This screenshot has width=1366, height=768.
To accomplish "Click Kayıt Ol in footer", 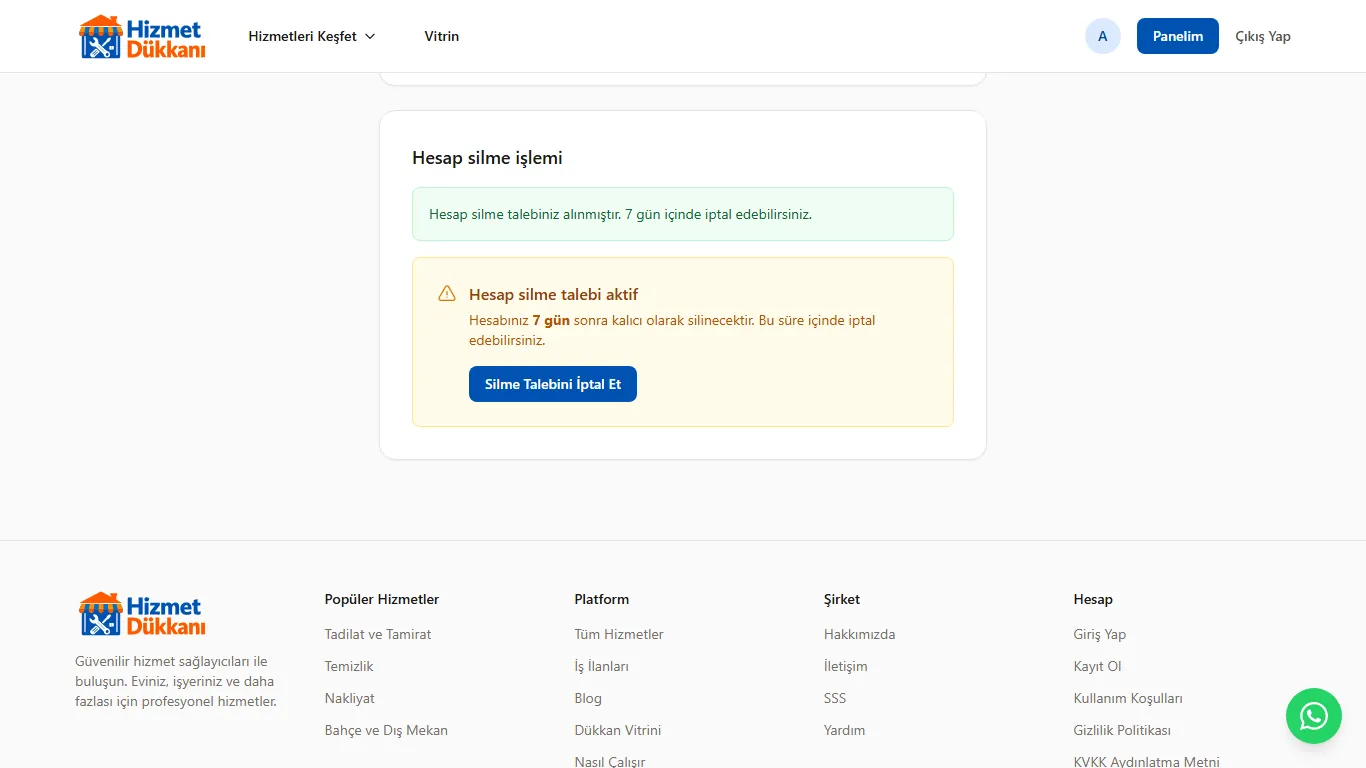I will point(1098,666).
